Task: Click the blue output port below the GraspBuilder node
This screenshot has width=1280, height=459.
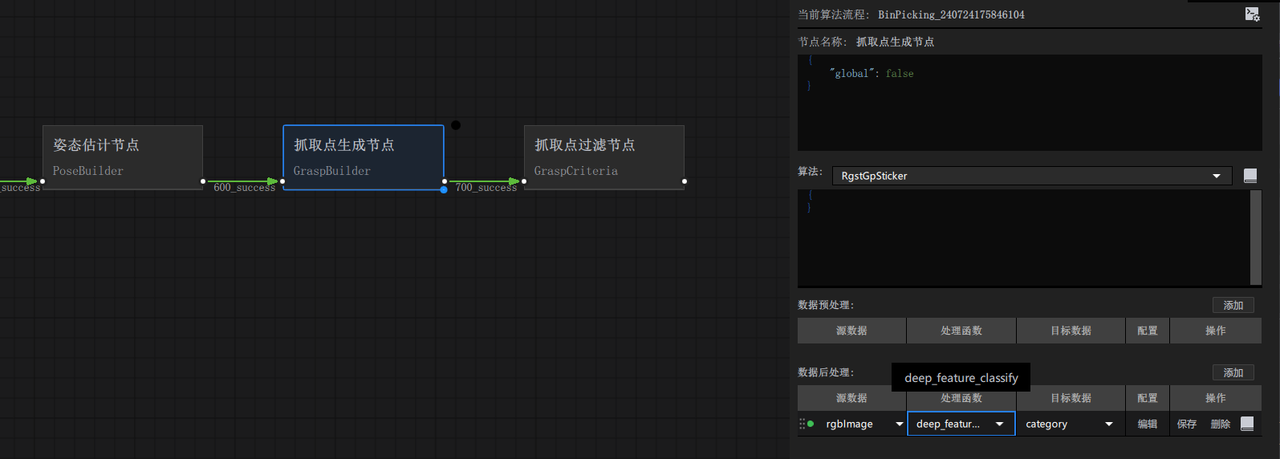Action: pyautogui.click(x=444, y=189)
